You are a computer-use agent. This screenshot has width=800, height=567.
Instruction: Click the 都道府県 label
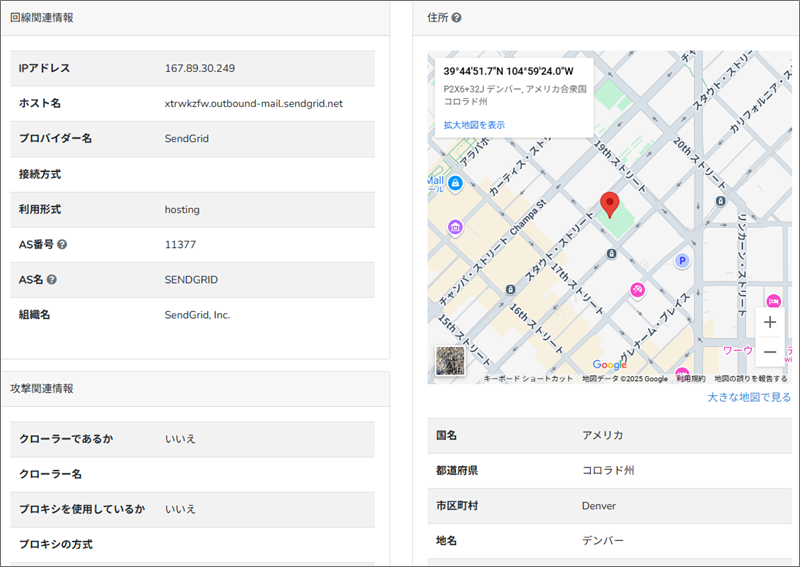457,471
